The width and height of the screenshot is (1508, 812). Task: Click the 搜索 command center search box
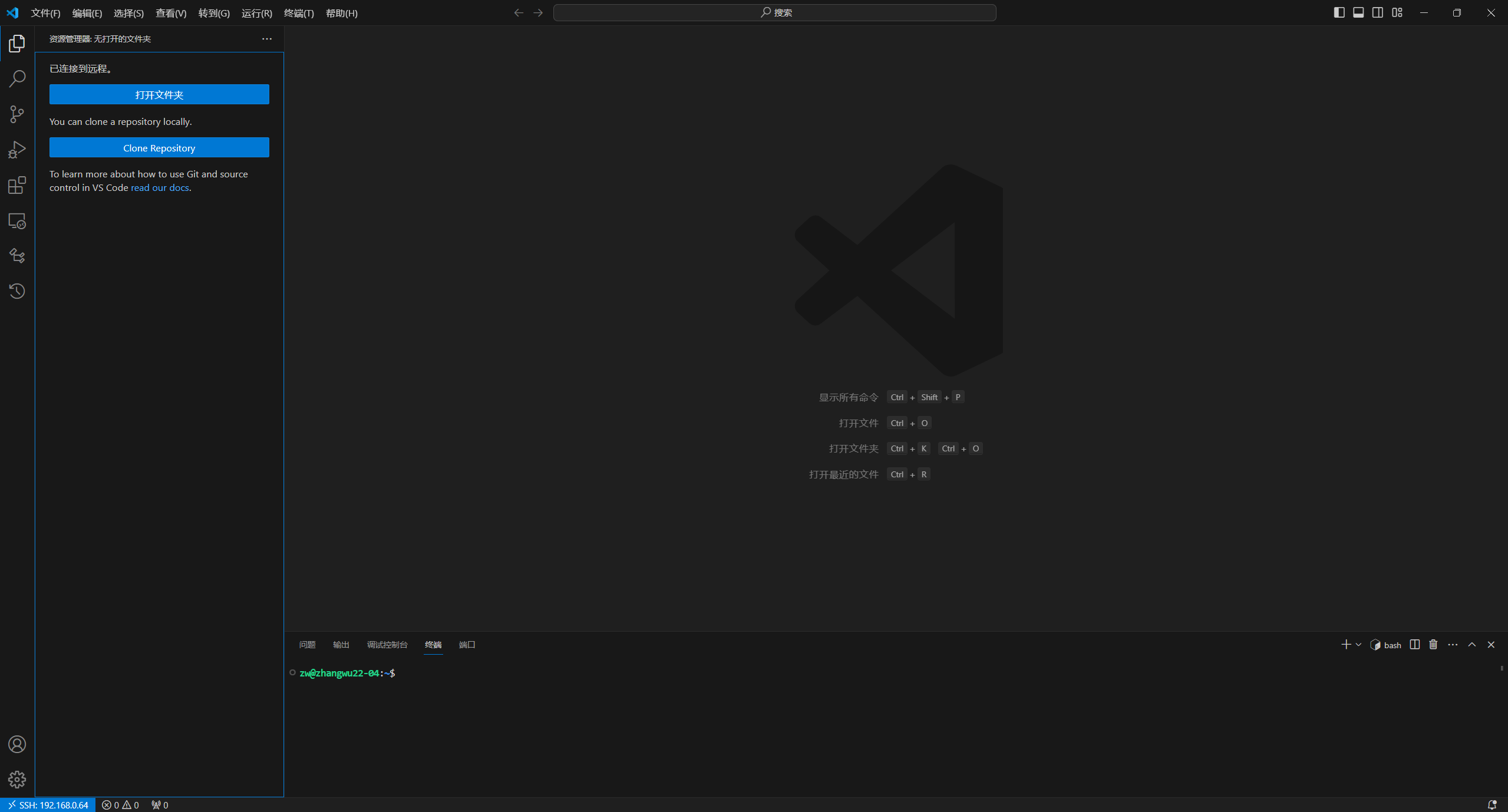pos(774,12)
